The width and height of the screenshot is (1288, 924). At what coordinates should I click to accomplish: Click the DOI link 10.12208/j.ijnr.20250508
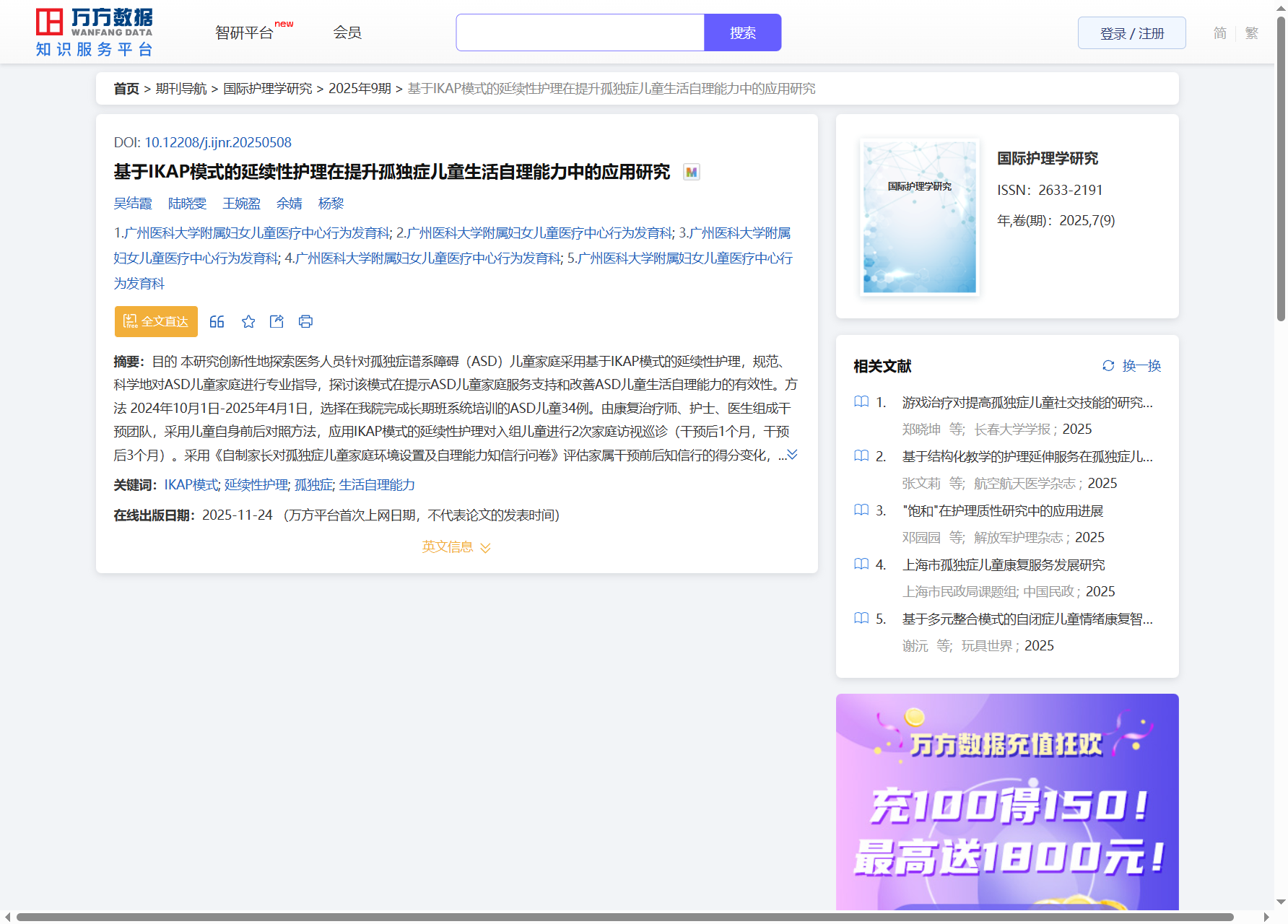pos(218,143)
